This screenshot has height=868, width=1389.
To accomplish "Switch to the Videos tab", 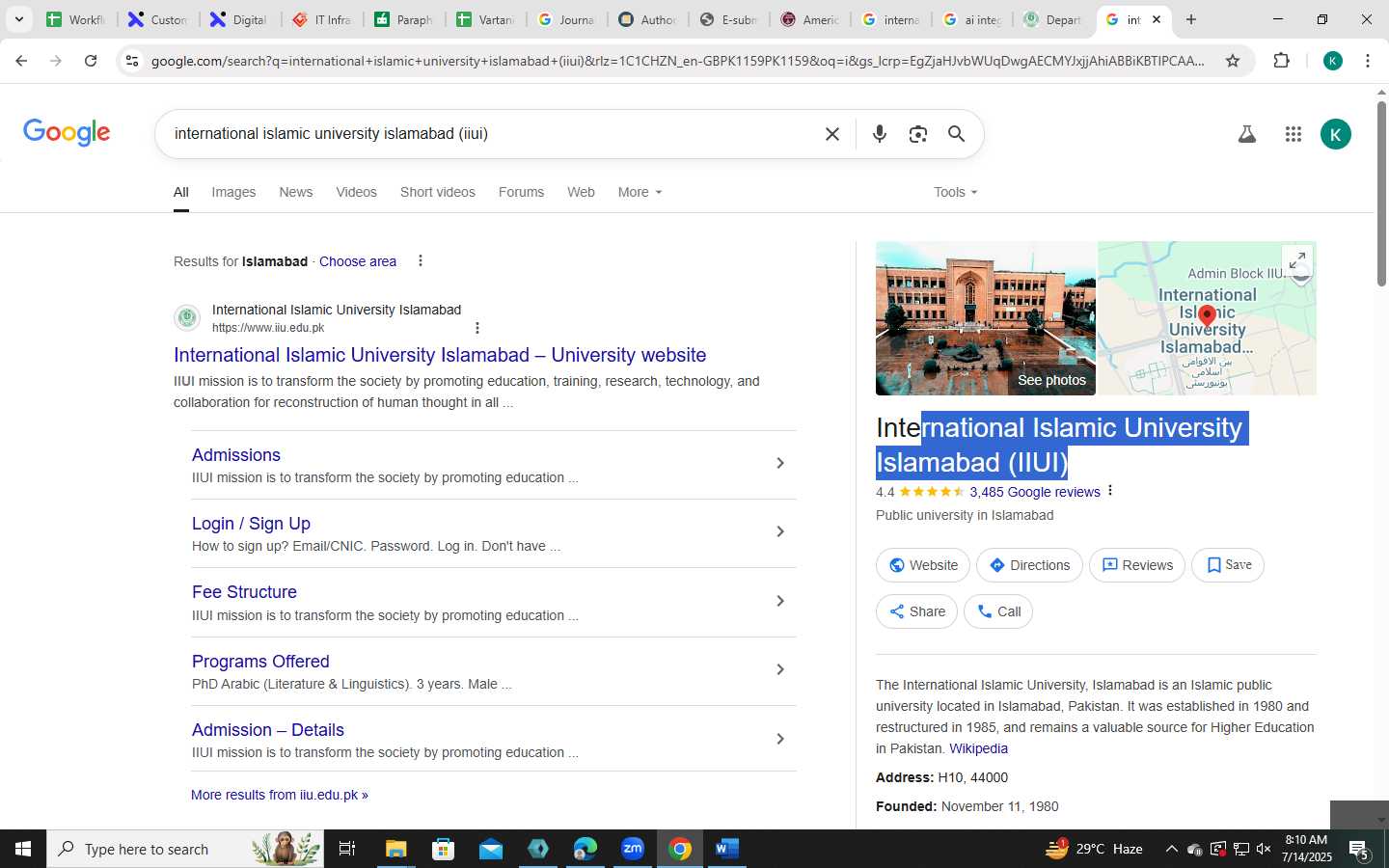I will pos(356,192).
